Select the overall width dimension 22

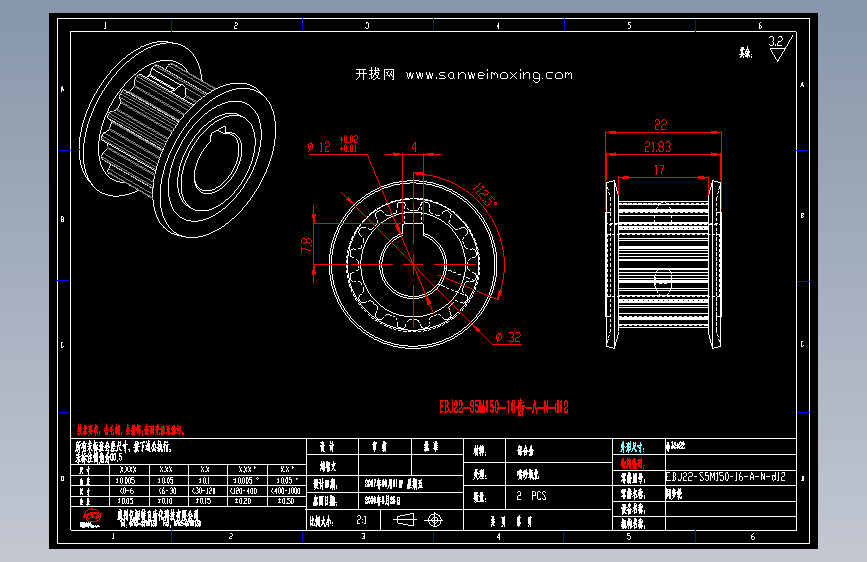coord(661,124)
